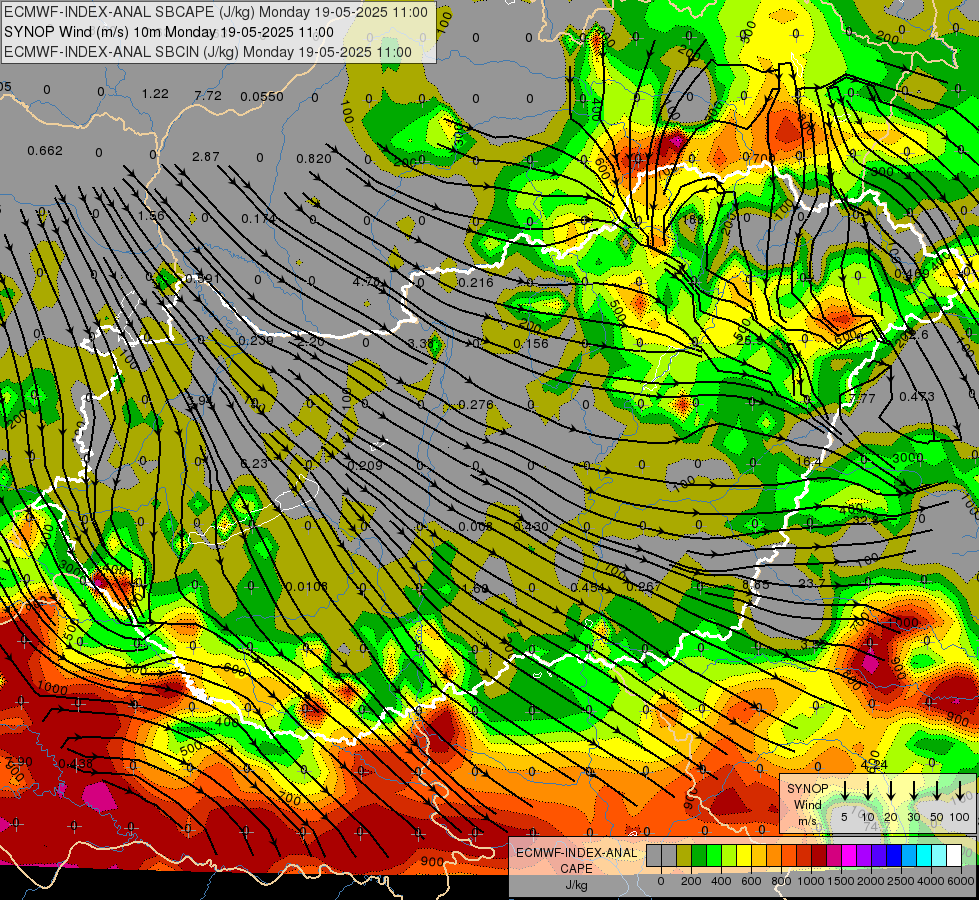Click the 30 m/s wind arrow in legend

tap(913, 791)
